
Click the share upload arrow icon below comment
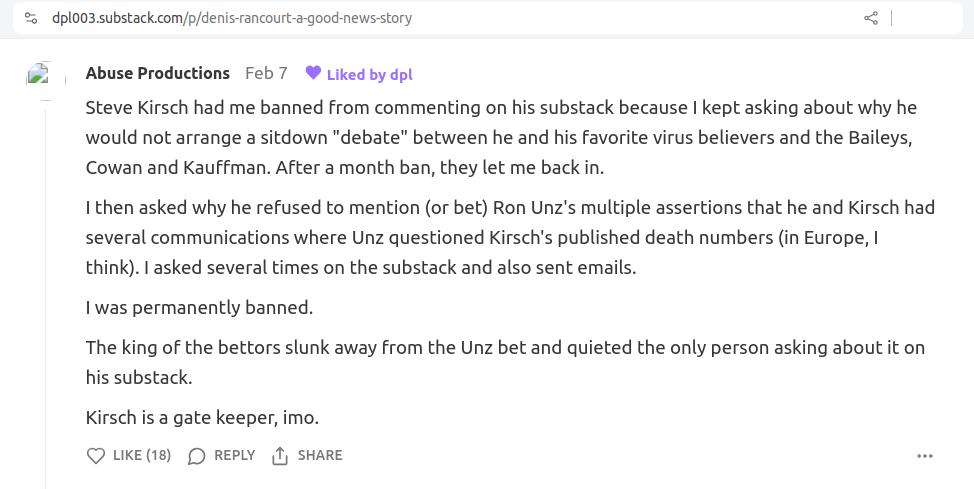[280, 456]
